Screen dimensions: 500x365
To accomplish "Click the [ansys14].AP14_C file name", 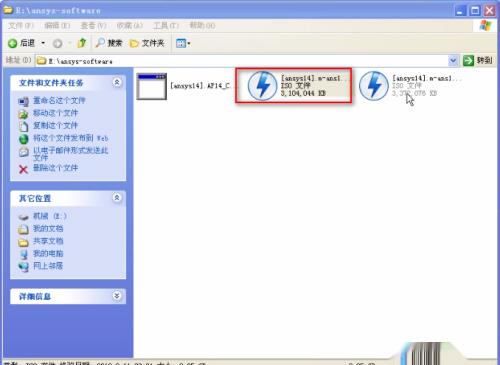I will click(x=200, y=86).
